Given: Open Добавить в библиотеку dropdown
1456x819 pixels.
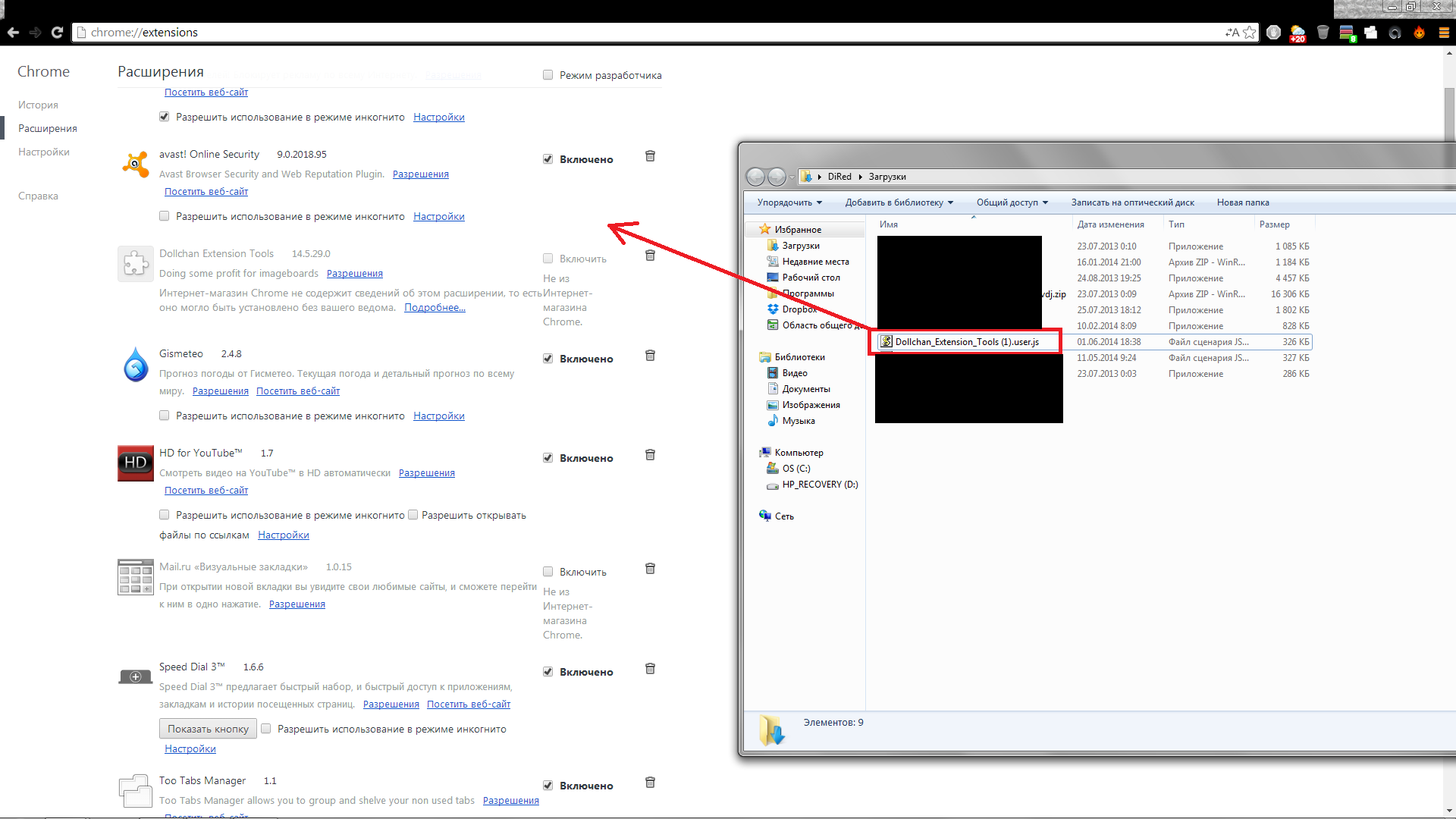Looking at the screenshot, I should pyautogui.click(x=899, y=202).
